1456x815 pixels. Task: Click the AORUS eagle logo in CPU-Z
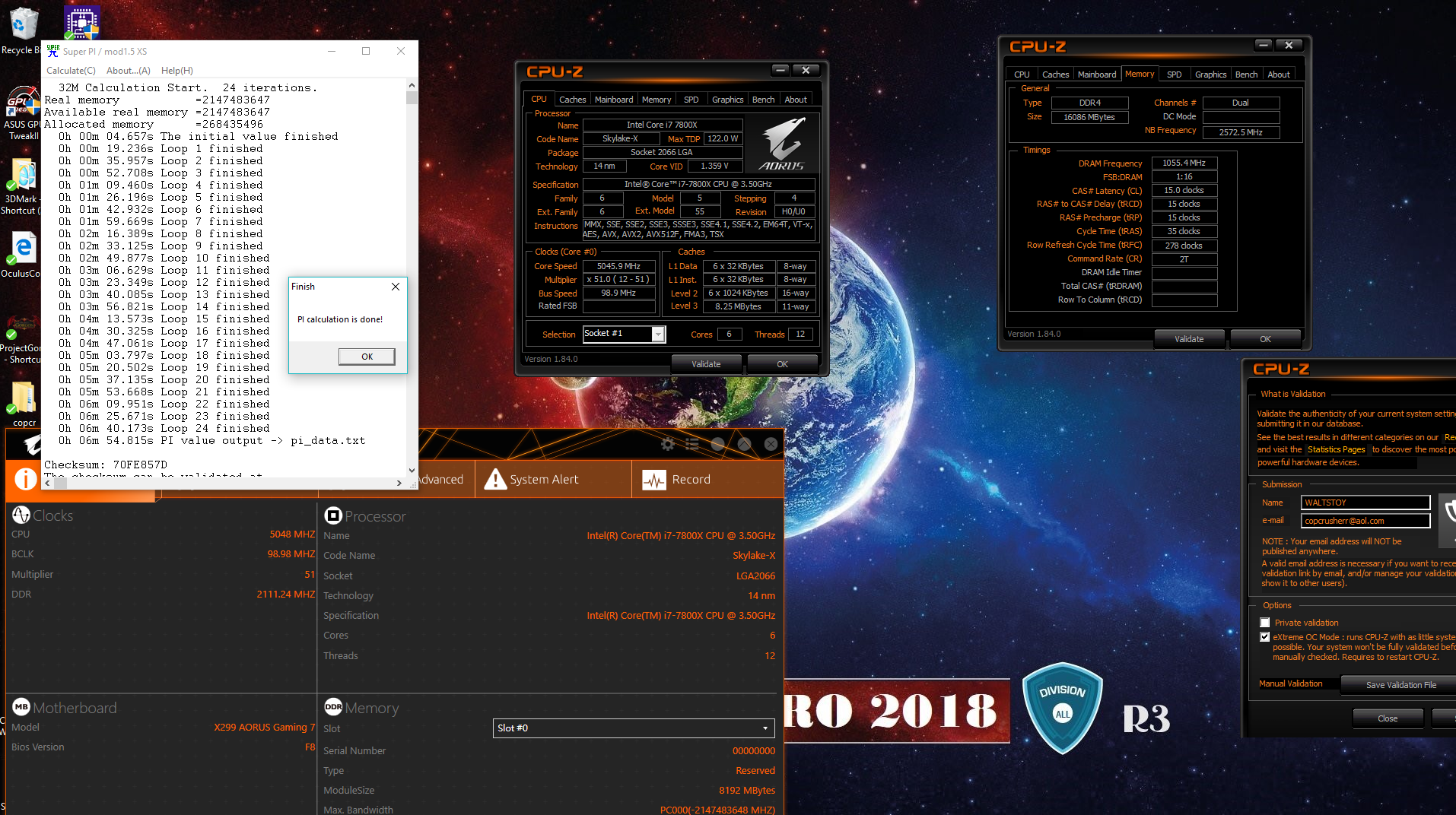click(x=782, y=144)
